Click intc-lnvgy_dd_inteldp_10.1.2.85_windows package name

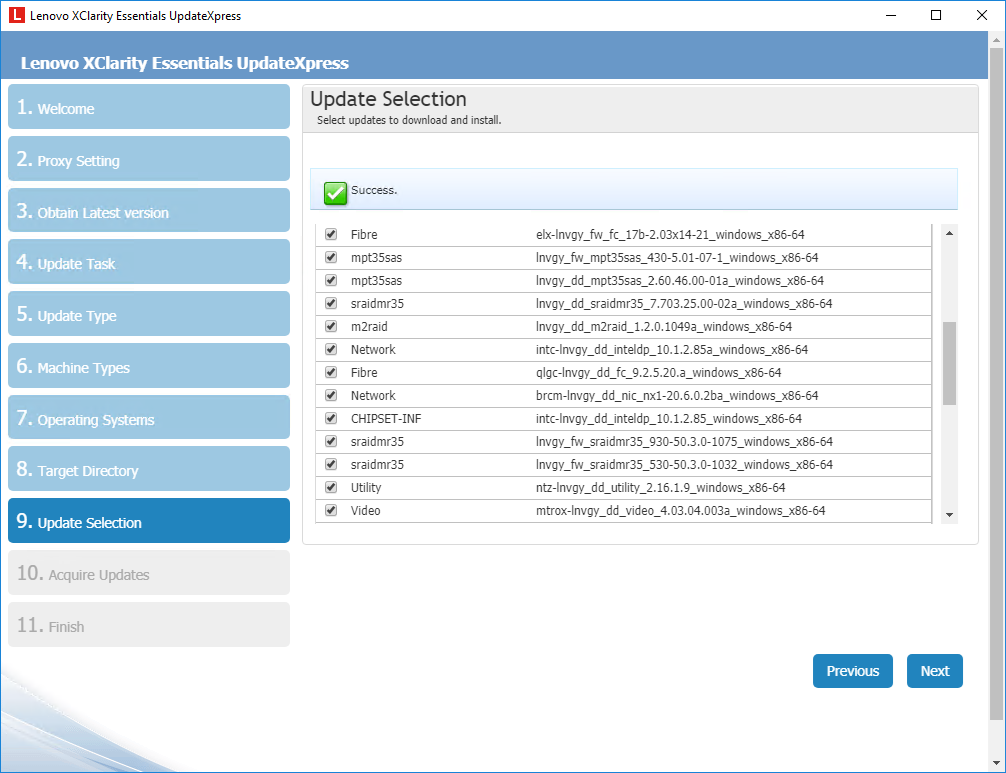pyautogui.click(x=669, y=418)
